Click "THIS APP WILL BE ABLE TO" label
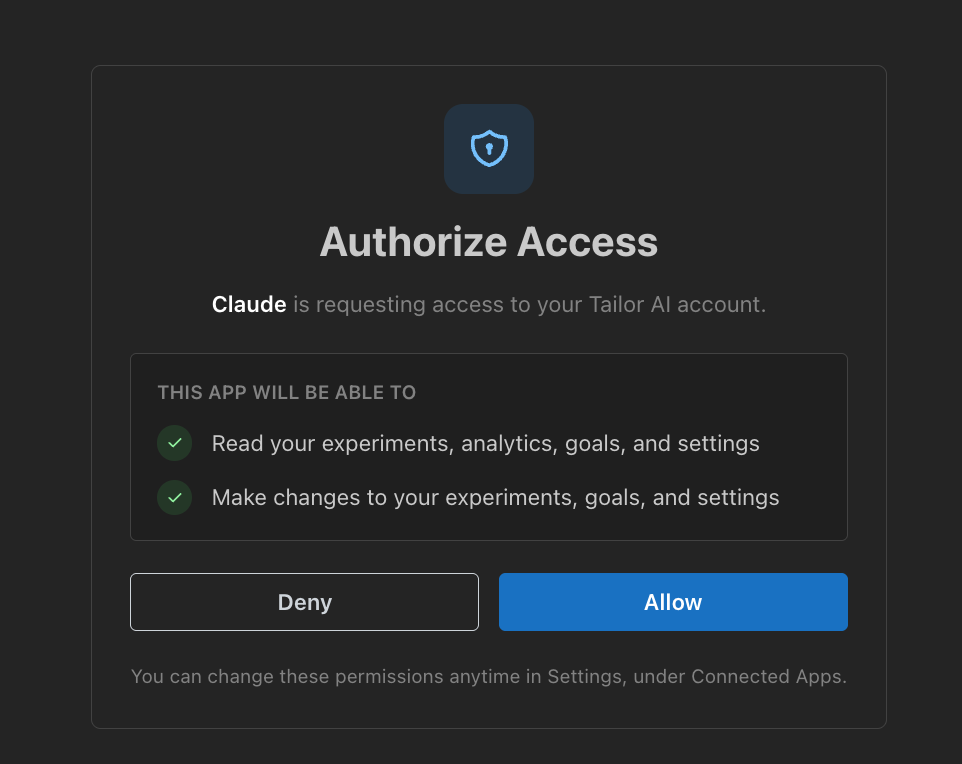962x764 pixels. tap(287, 392)
